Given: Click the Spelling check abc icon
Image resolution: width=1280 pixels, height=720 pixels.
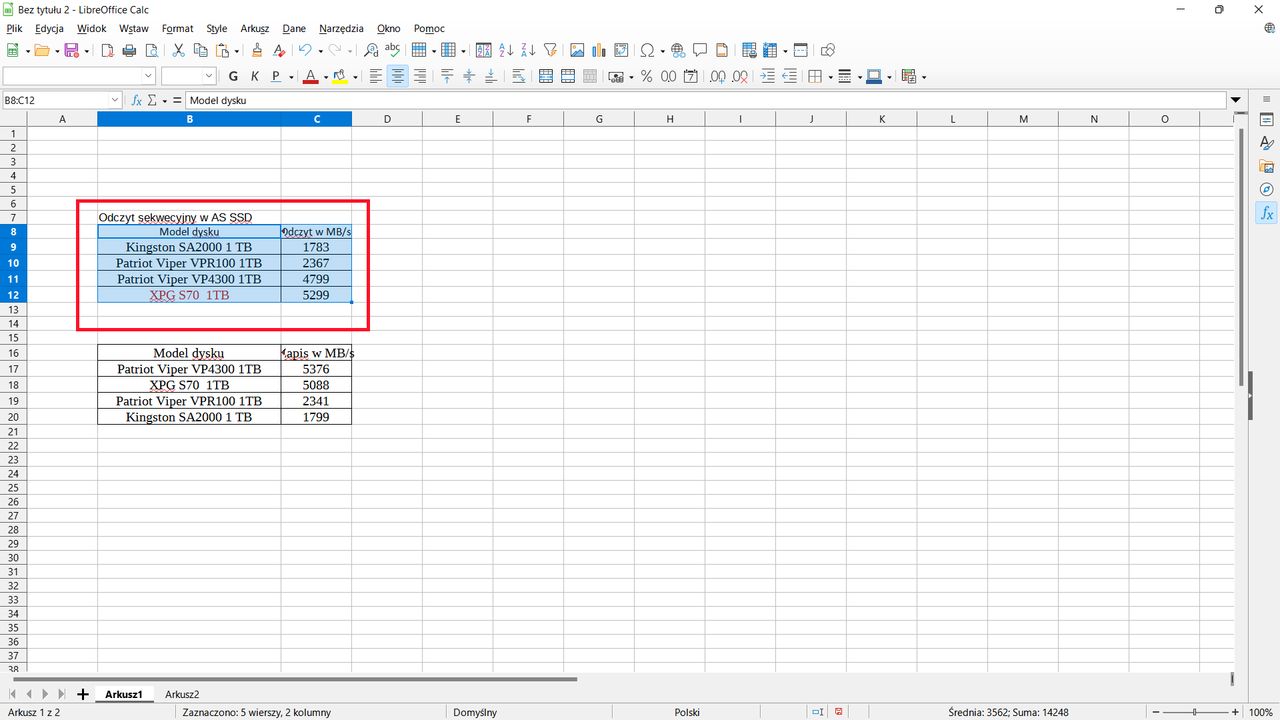Looking at the screenshot, I should pyautogui.click(x=393, y=50).
